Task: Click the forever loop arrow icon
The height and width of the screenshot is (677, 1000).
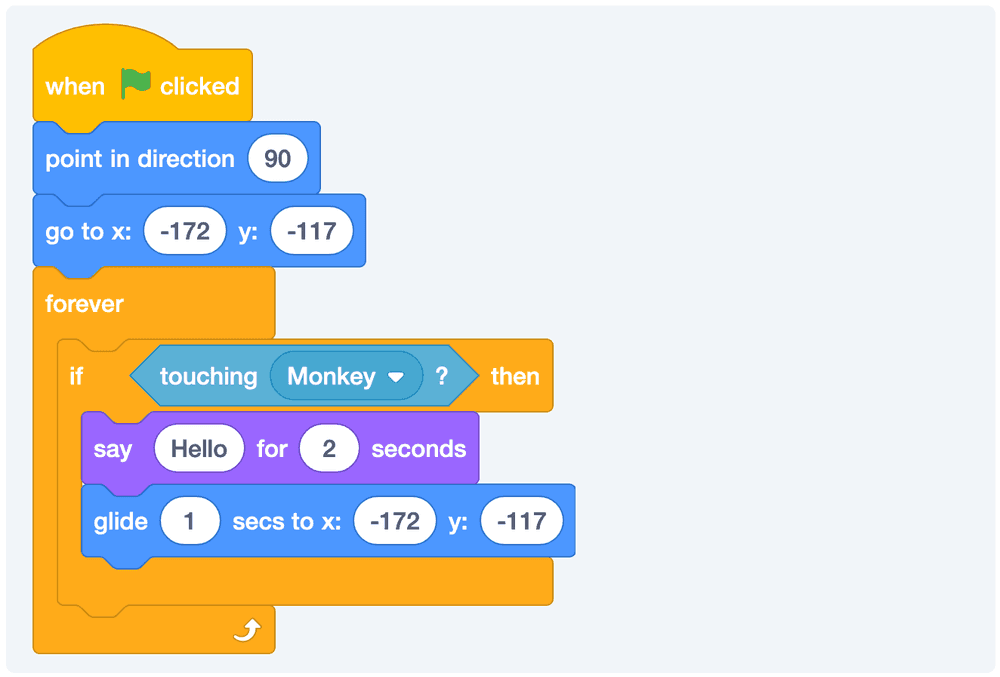Action: [247, 629]
